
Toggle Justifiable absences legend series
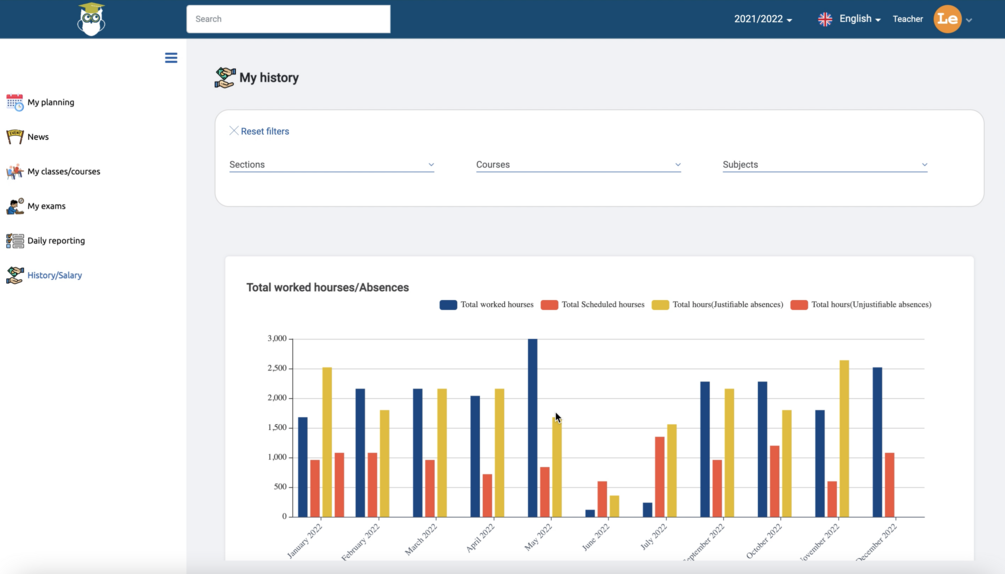(x=717, y=305)
